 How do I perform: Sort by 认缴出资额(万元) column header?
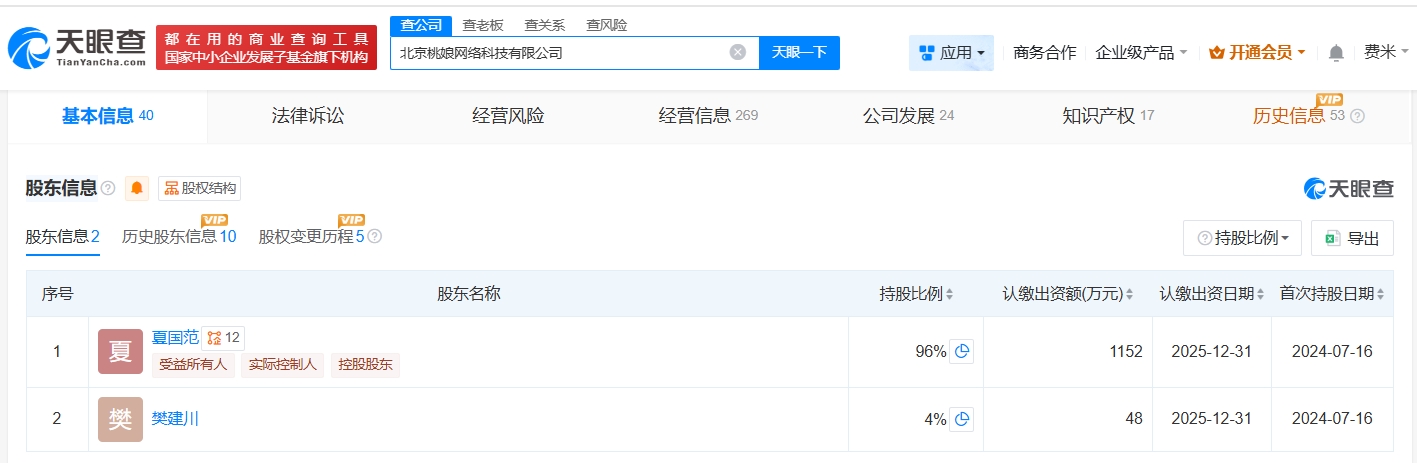1067,294
